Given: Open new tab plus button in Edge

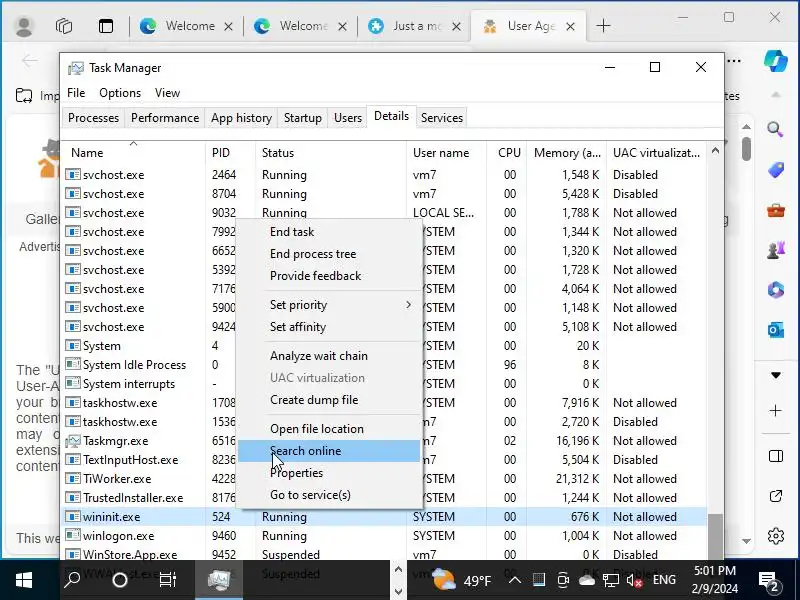Looking at the screenshot, I should pos(604,26).
